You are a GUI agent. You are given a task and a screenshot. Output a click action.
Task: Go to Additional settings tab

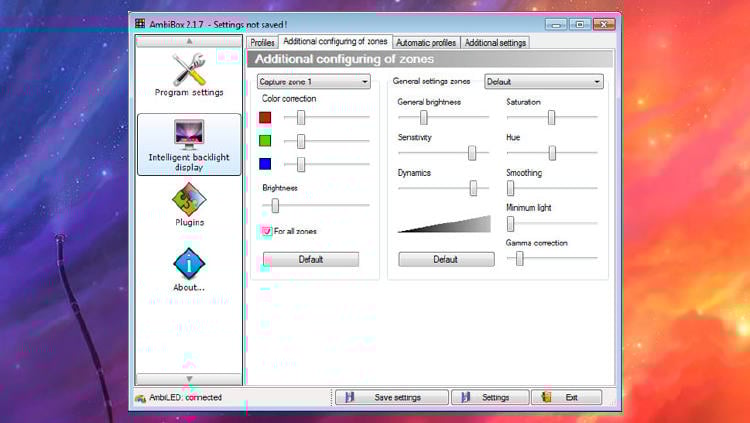coord(494,43)
